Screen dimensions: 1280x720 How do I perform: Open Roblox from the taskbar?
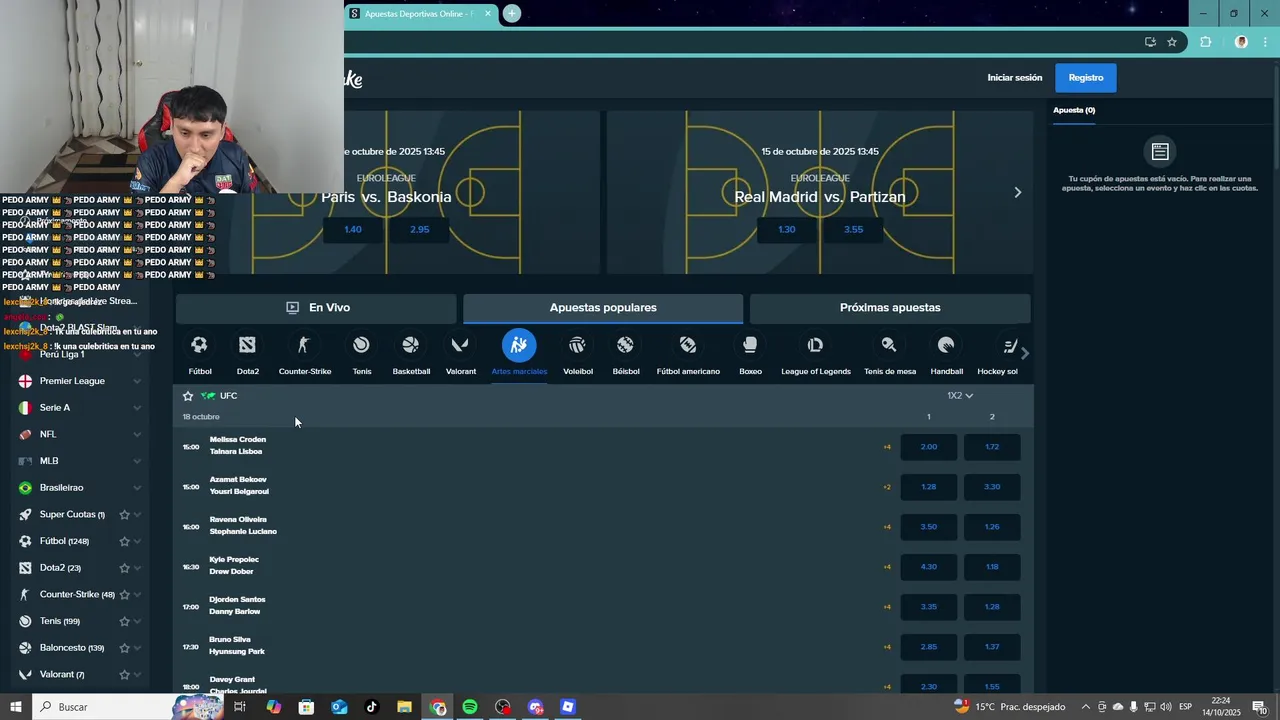point(568,707)
